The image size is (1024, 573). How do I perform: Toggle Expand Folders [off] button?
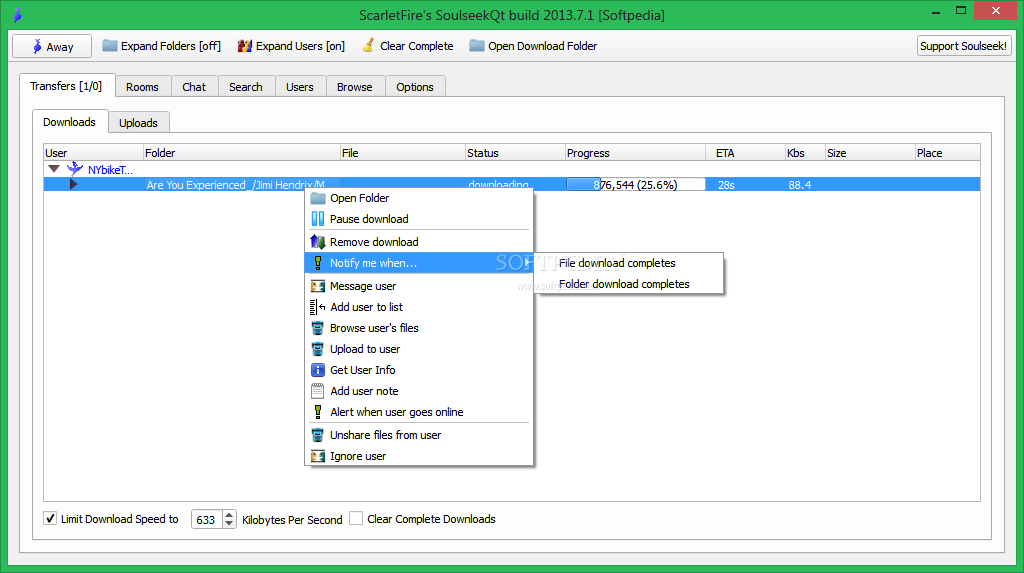coord(162,46)
